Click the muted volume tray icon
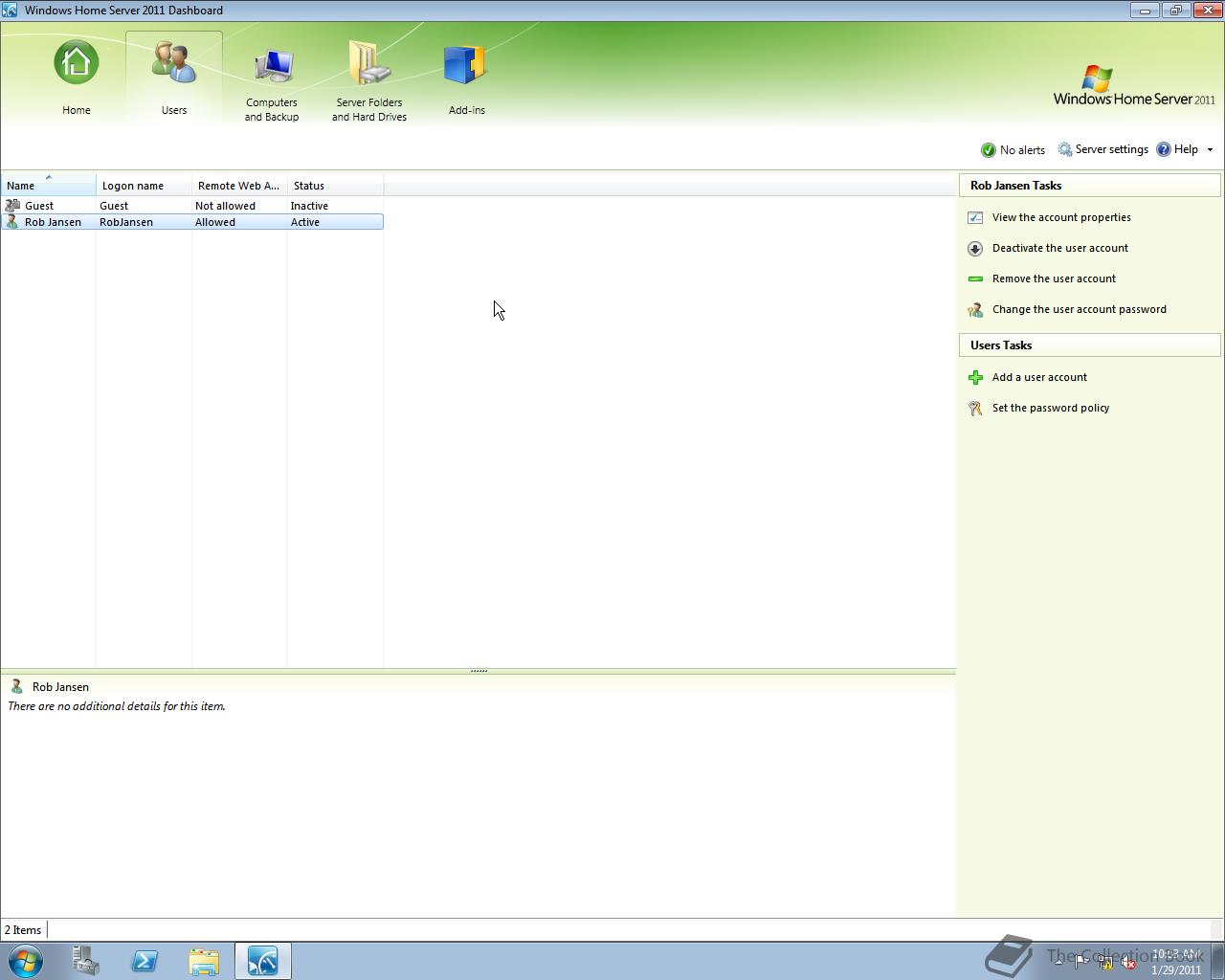Image resolution: width=1225 pixels, height=980 pixels. [1129, 963]
